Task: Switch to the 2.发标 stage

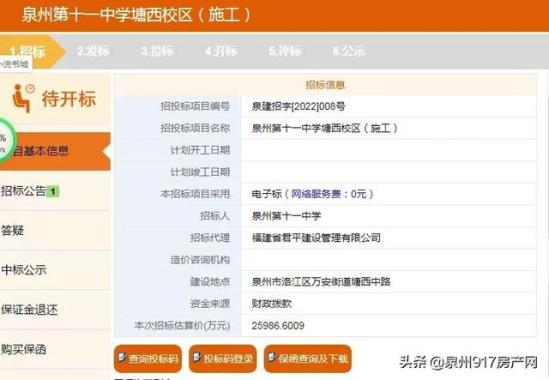Action: 93,51
